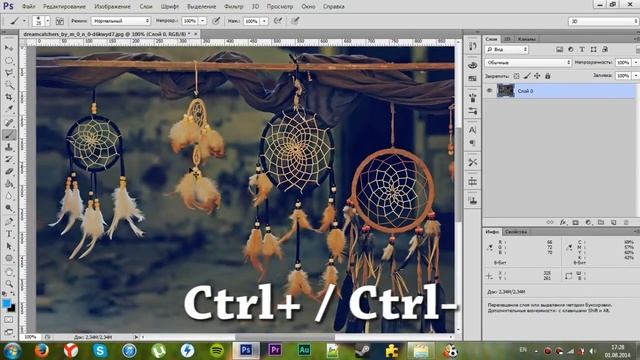Select the Move tool in the toolbox

coord(9,48)
